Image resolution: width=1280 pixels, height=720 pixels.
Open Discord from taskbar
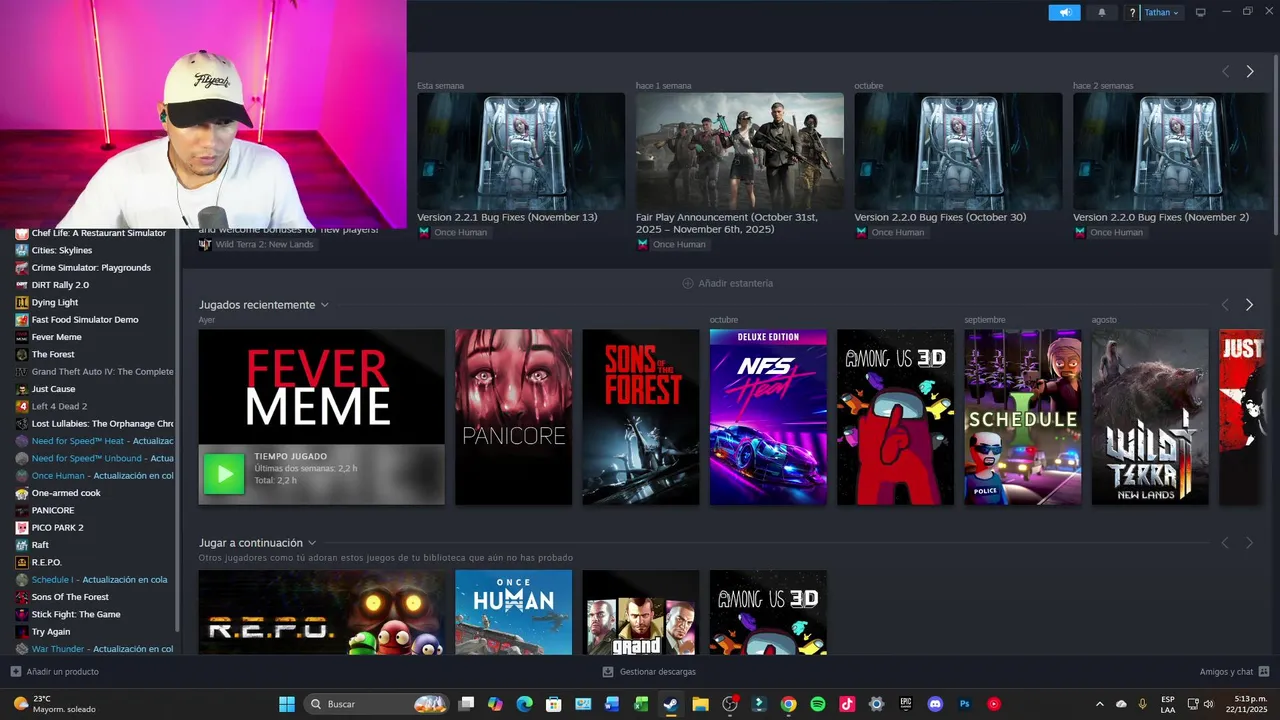[935, 704]
